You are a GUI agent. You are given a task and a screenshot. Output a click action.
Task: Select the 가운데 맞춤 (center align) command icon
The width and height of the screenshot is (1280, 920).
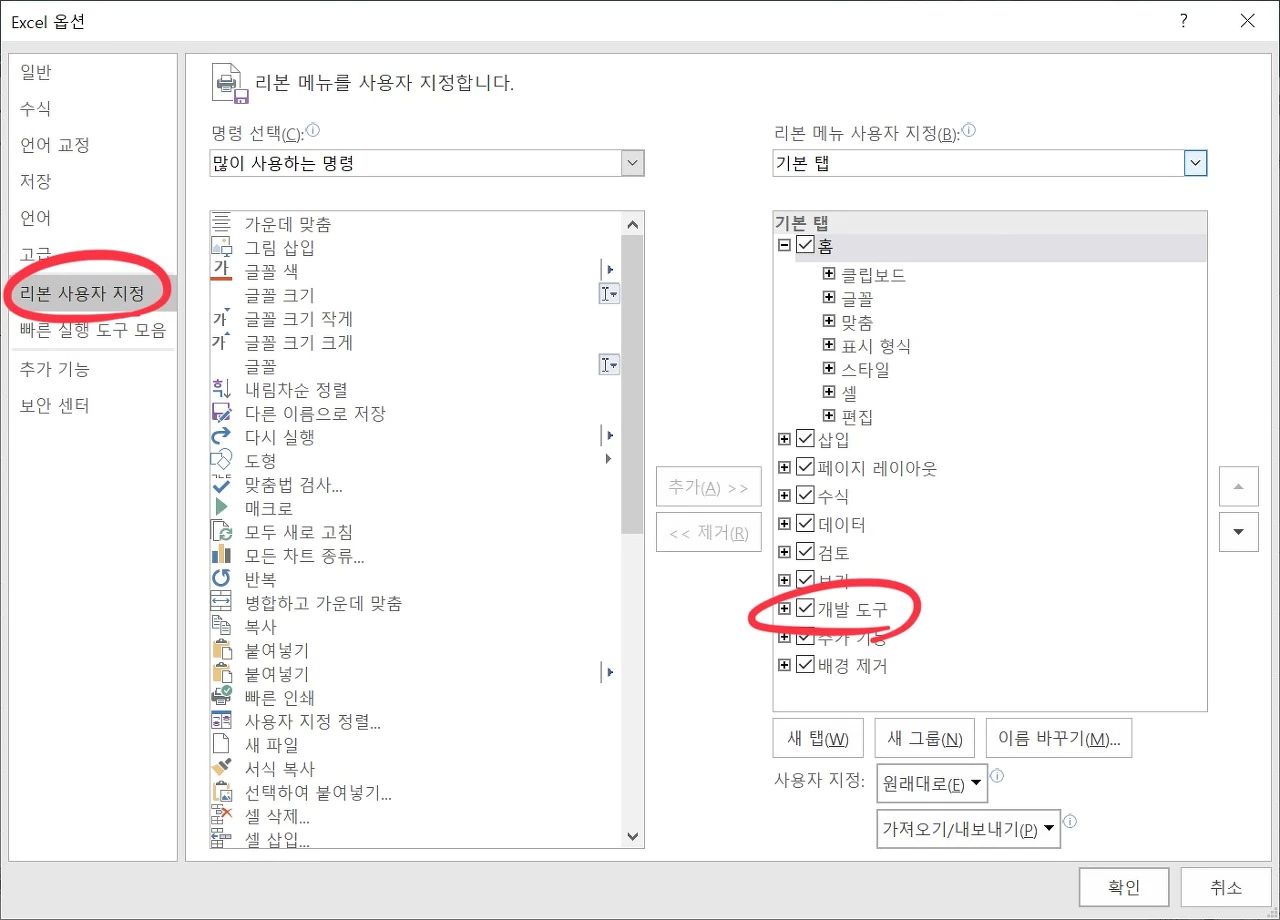tap(222, 224)
